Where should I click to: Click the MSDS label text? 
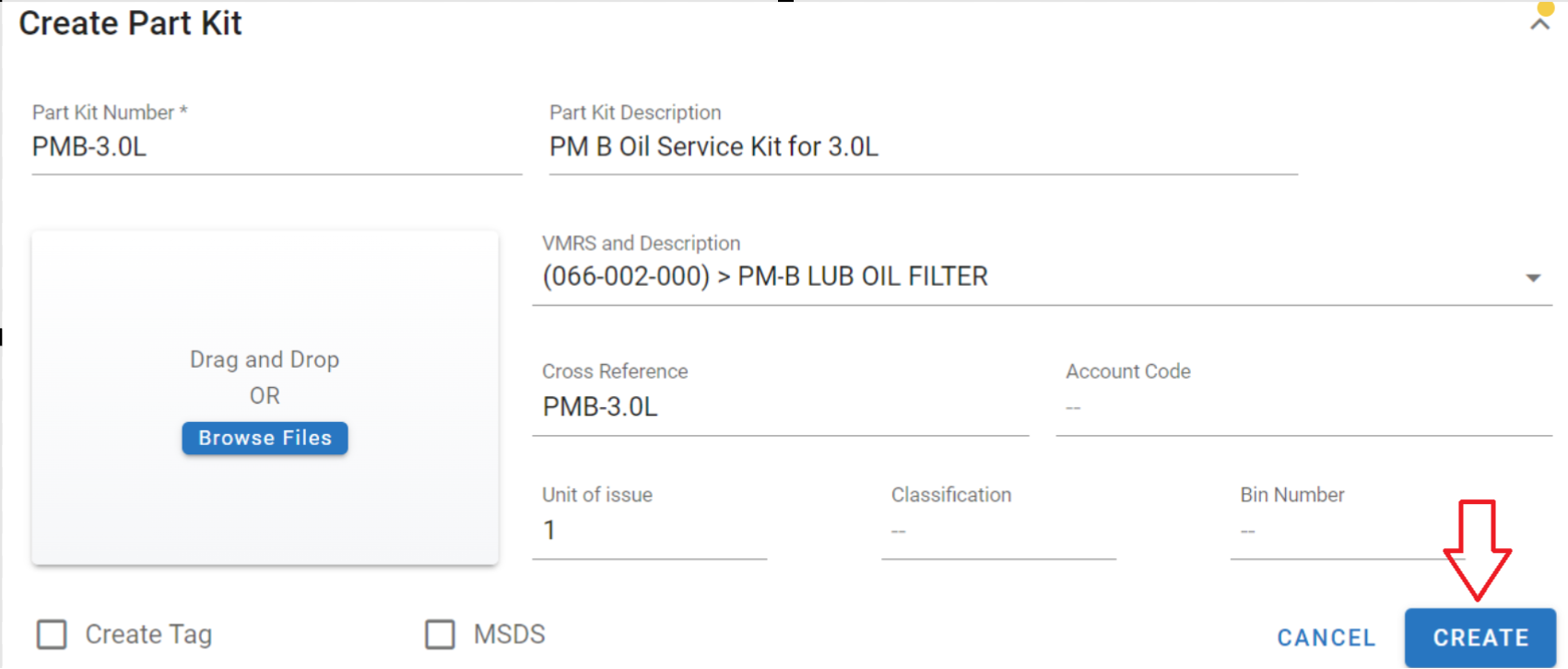tap(509, 634)
